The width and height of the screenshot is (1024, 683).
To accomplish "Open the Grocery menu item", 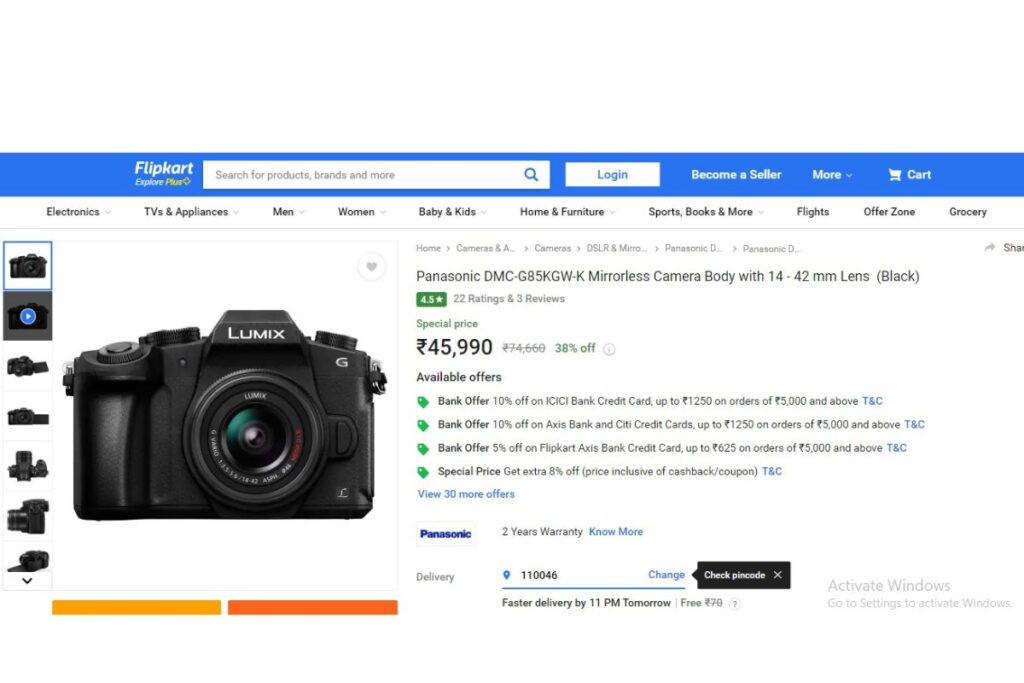I will pyautogui.click(x=967, y=212).
